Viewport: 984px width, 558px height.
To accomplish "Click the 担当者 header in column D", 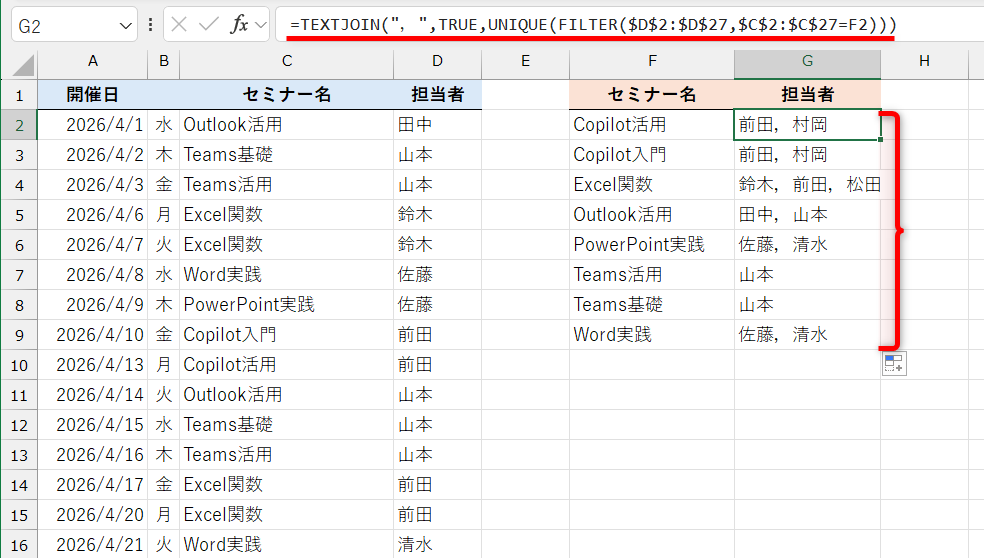I will (x=437, y=95).
